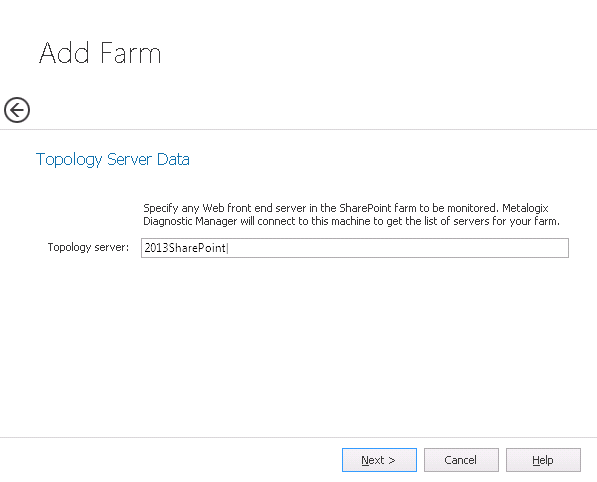Go back using the circled arrow icon
This screenshot has width=597, height=482.
(17, 110)
